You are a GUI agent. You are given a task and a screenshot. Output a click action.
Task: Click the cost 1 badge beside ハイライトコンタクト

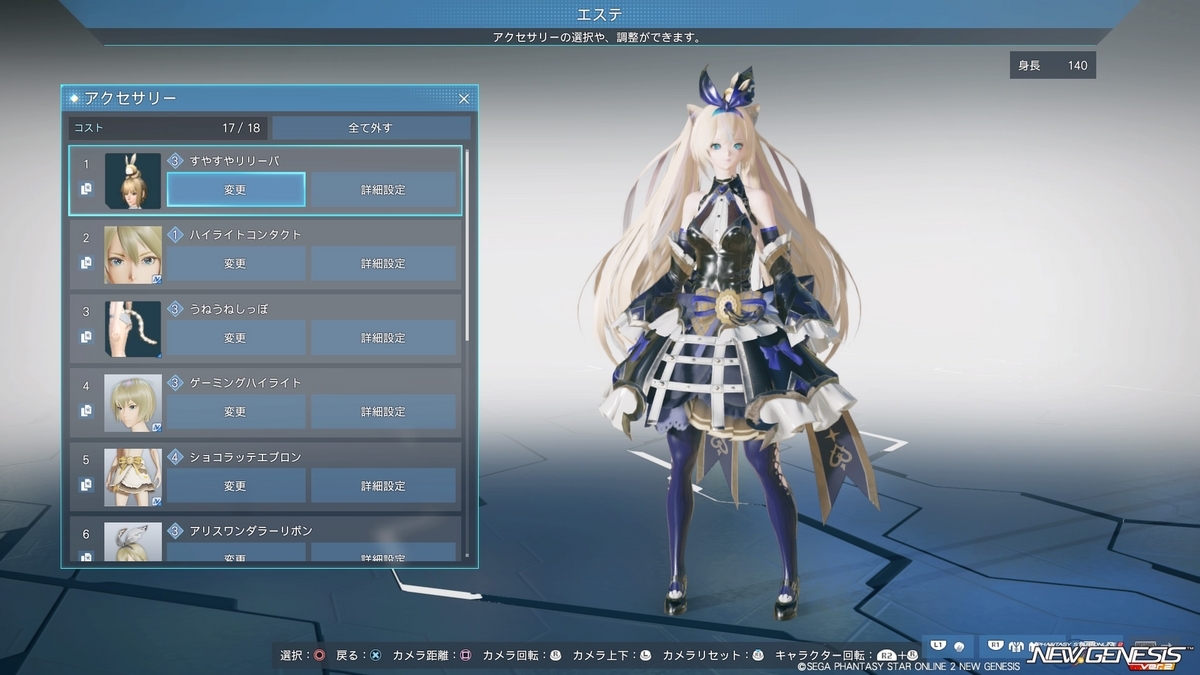(x=175, y=235)
